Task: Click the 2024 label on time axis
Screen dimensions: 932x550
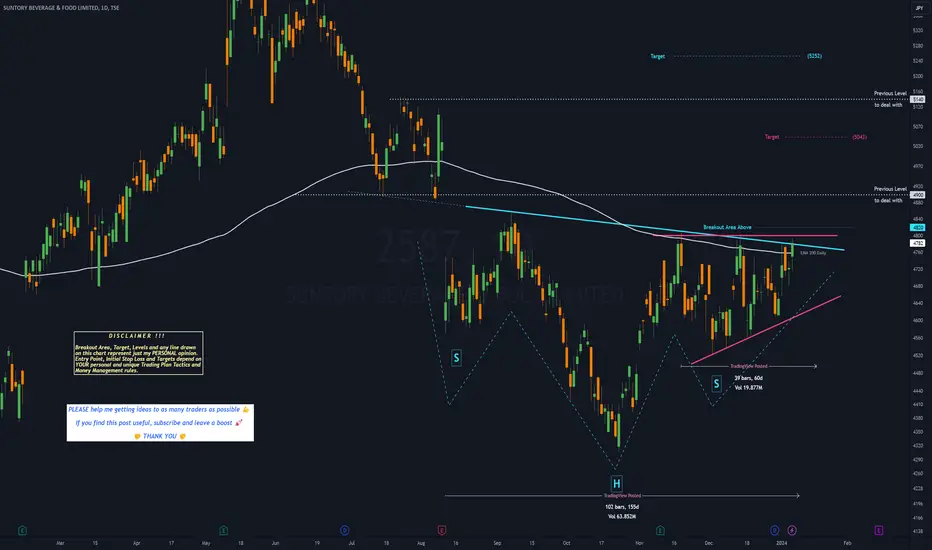Action: point(782,543)
